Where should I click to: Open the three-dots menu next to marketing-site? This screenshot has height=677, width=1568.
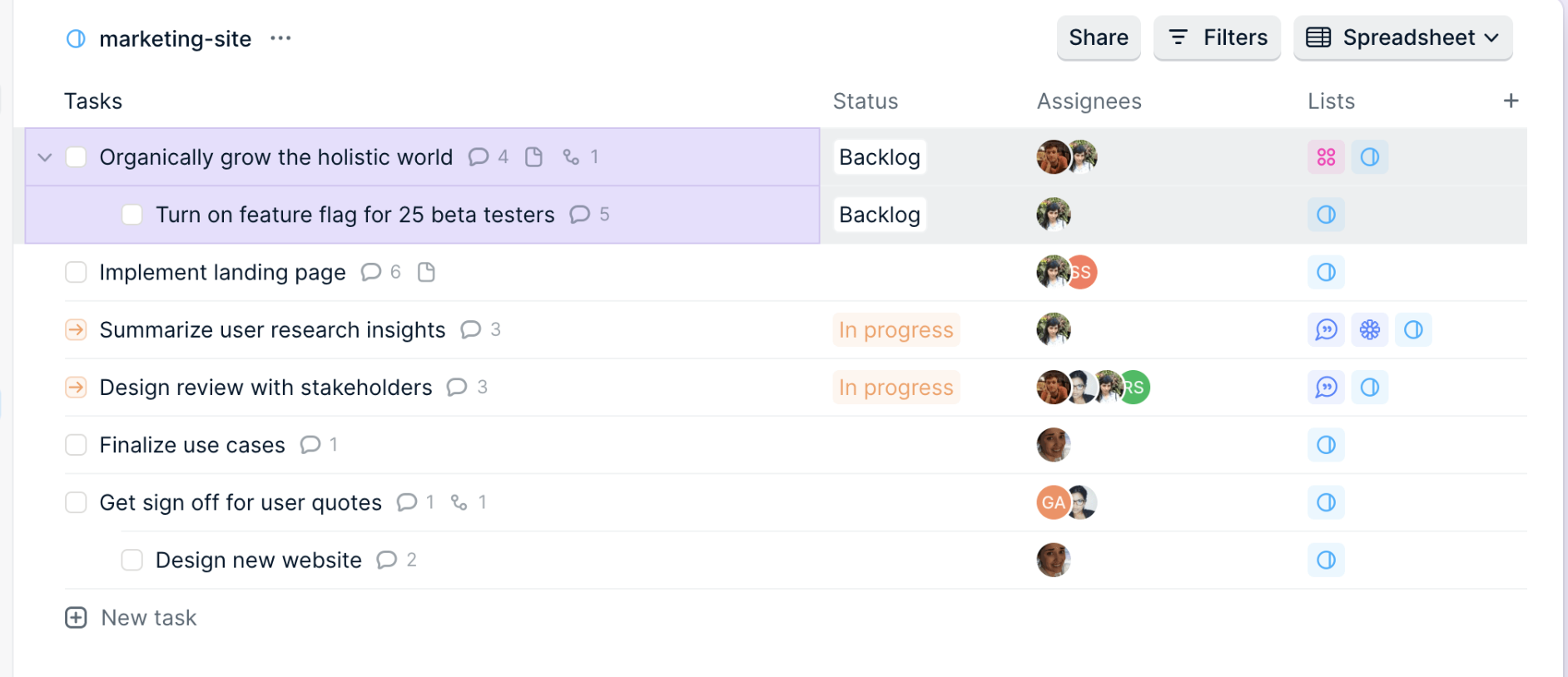click(x=280, y=38)
